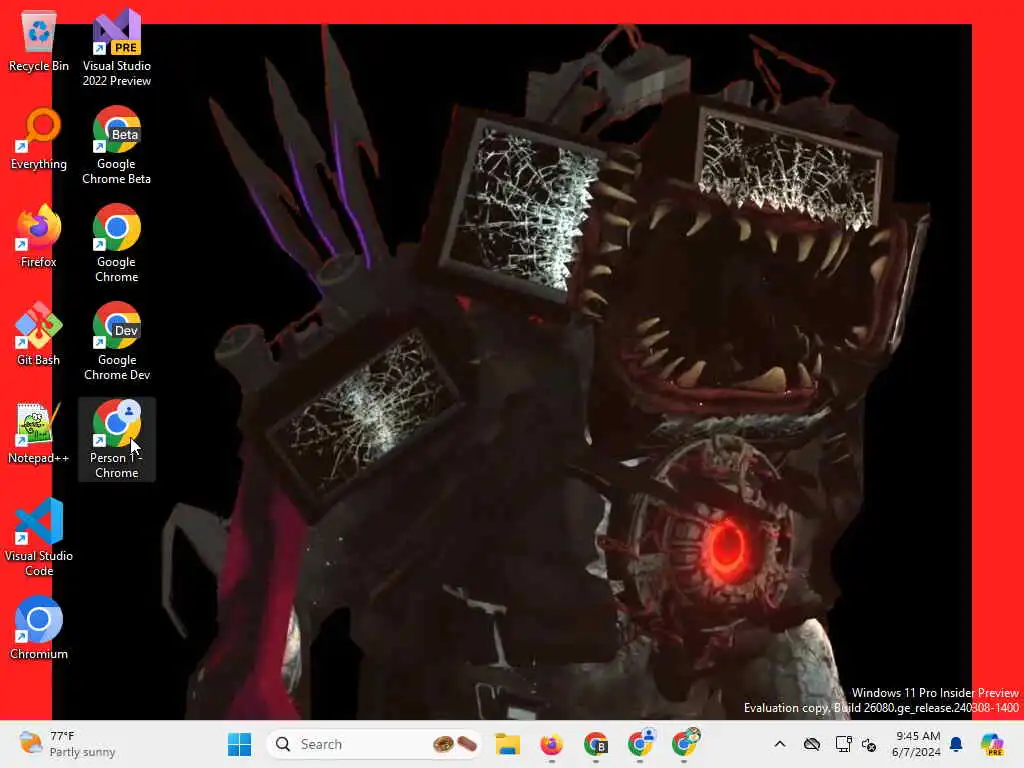Click the OneDrive cloud tray icon
The image size is (1024, 768).
812,744
